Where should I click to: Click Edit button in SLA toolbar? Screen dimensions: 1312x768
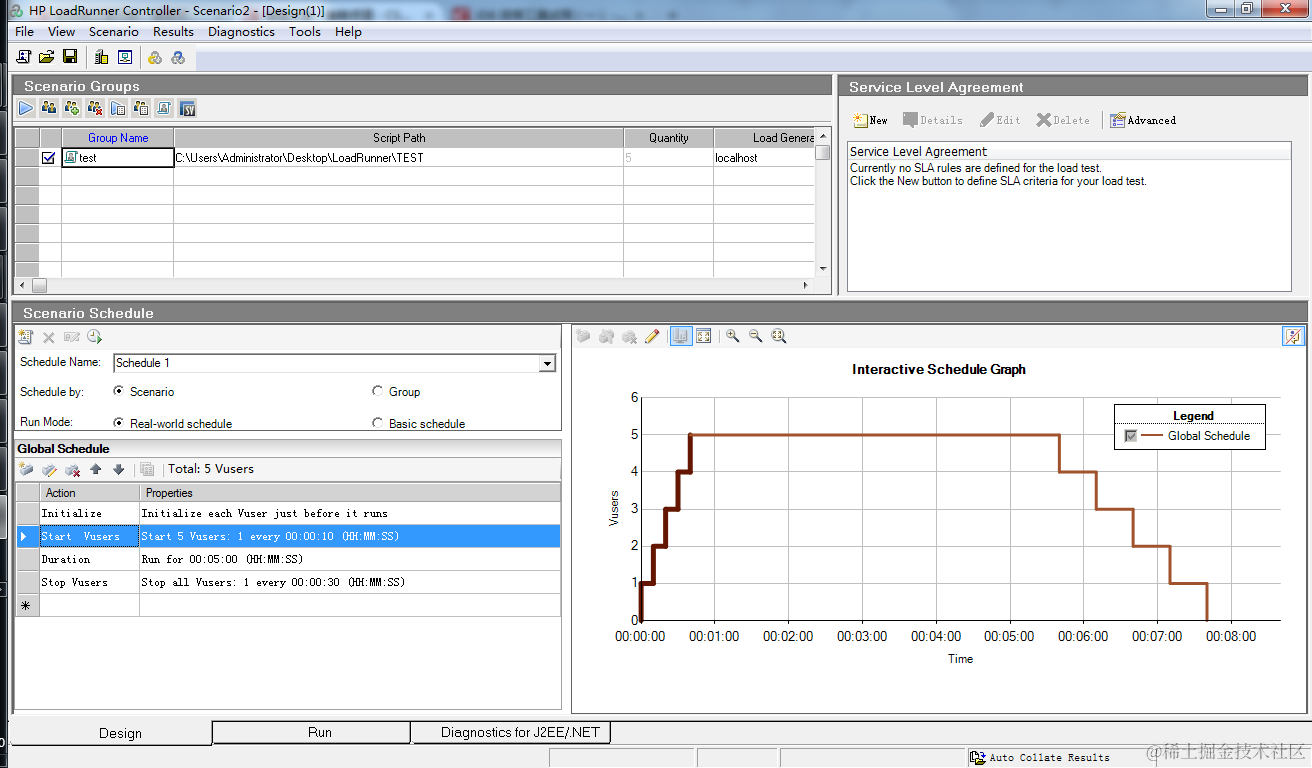pos(1000,120)
